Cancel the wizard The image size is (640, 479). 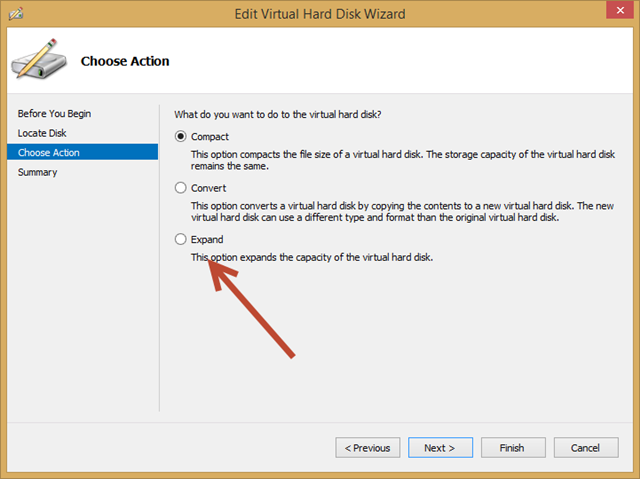tap(587, 448)
